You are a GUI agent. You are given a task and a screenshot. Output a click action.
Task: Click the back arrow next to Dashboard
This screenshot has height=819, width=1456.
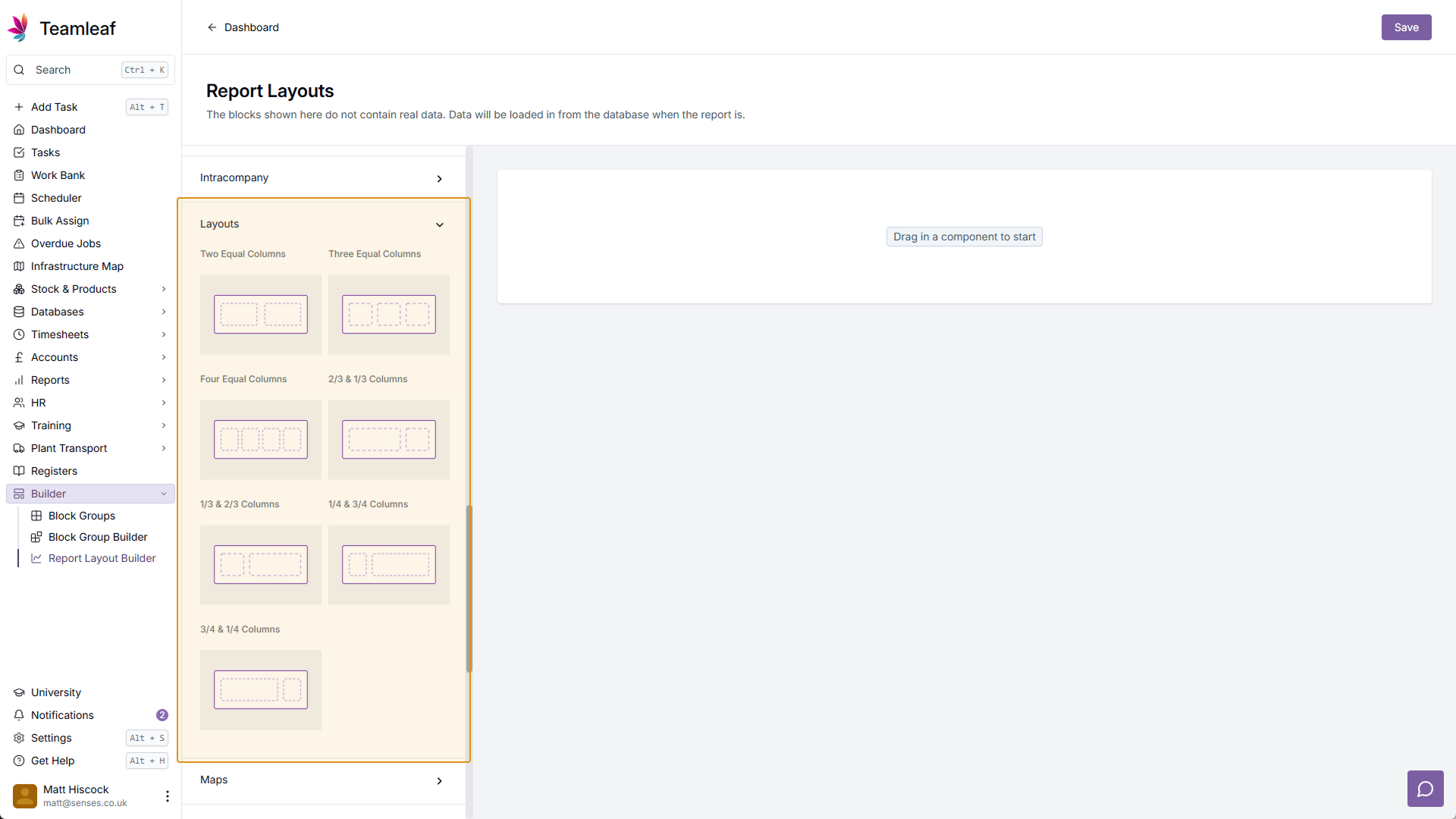pos(212,27)
